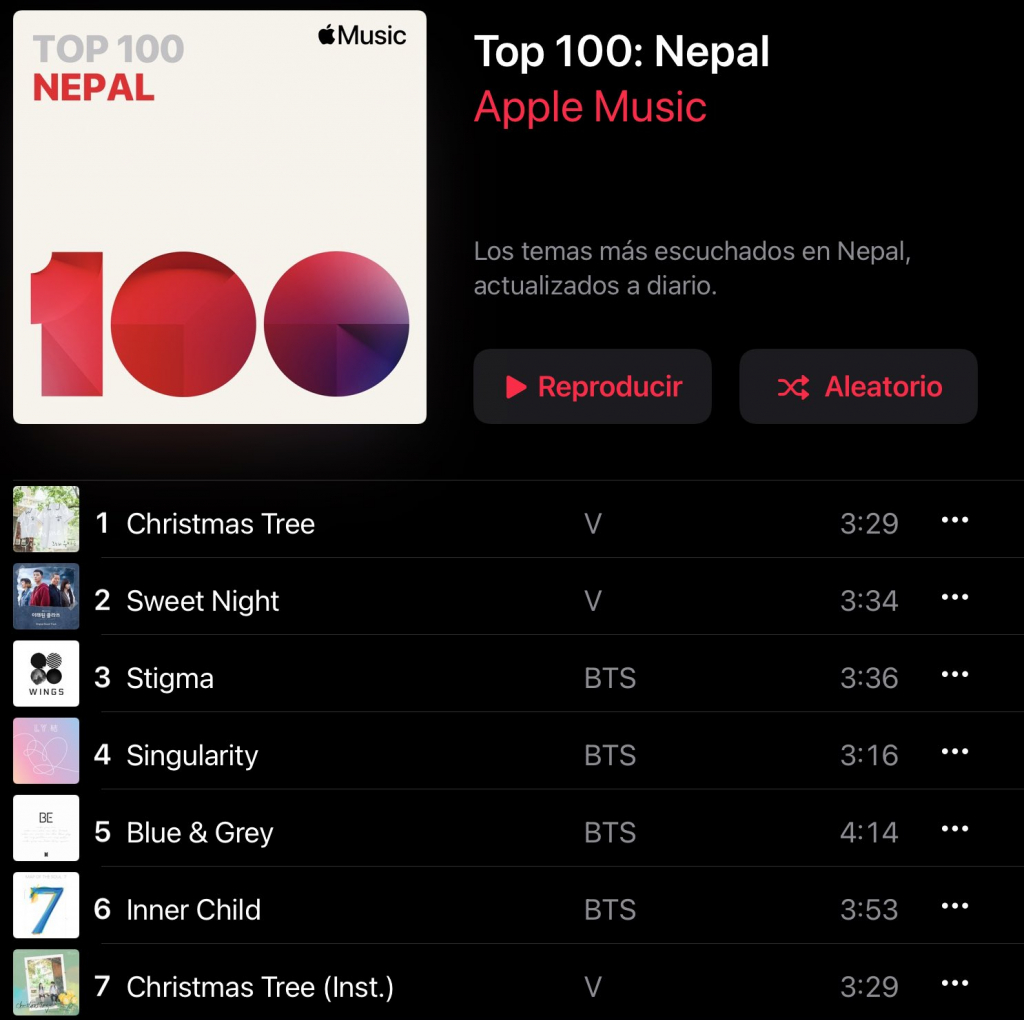Image resolution: width=1024 pixels, height=1020 pixels.
Task: Open more options for Singularity
Action: coord(954,751)
